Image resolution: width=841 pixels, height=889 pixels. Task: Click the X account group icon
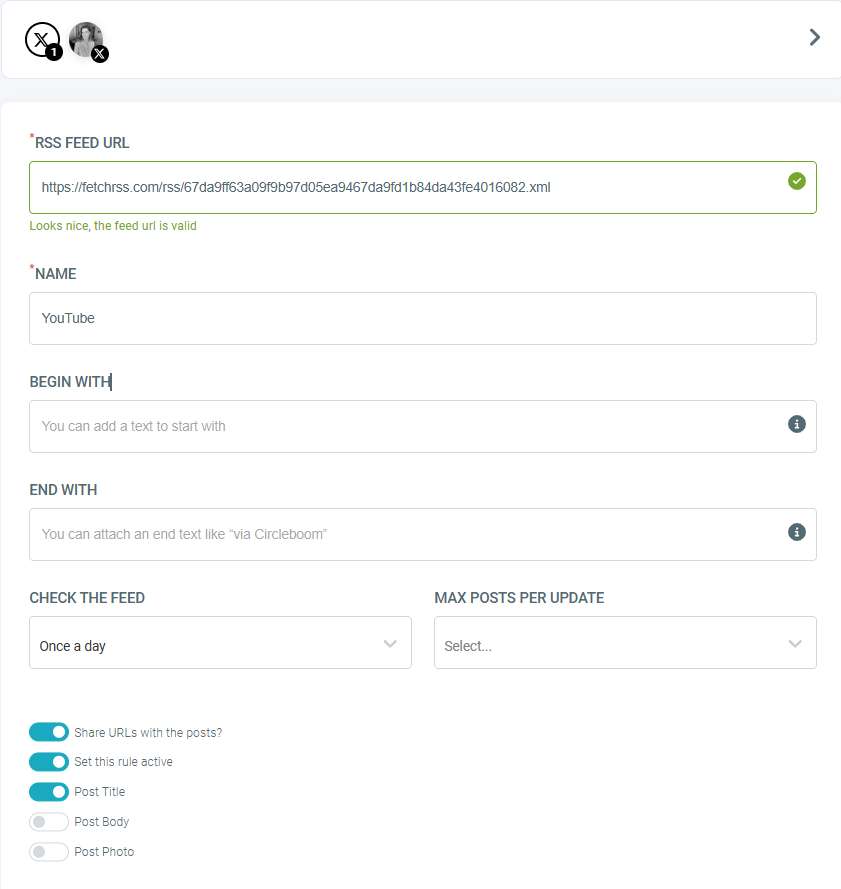(x=42, y=40)
